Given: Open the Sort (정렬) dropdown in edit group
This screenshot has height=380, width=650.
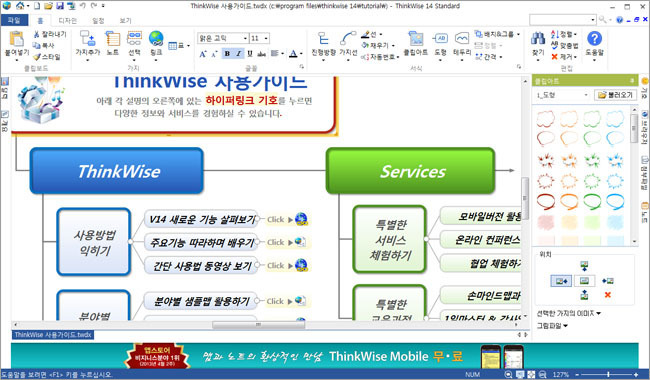Looking at the screenshot, I should 564,34.
